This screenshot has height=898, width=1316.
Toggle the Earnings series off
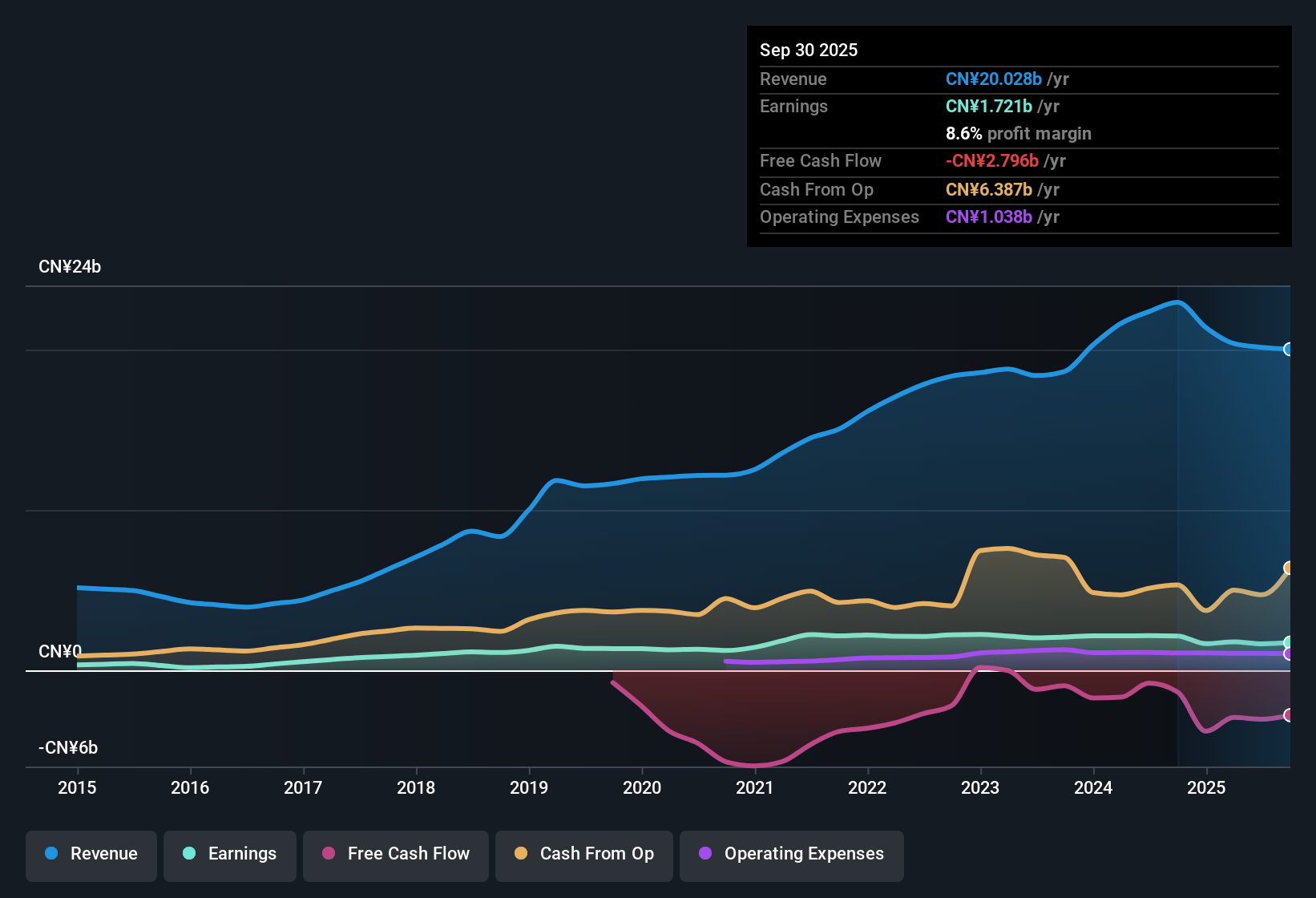229,854
